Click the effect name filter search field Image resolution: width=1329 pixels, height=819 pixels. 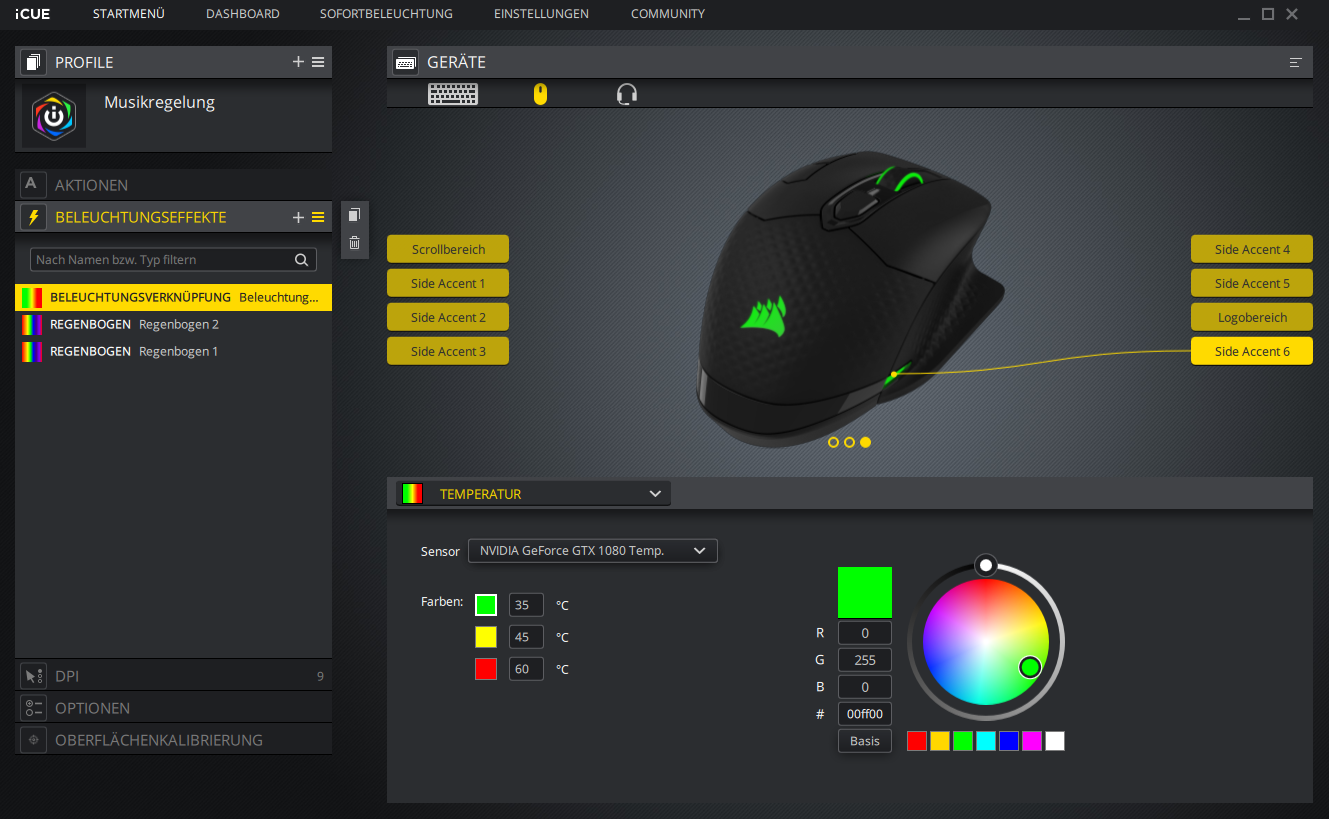pos(173,260)
